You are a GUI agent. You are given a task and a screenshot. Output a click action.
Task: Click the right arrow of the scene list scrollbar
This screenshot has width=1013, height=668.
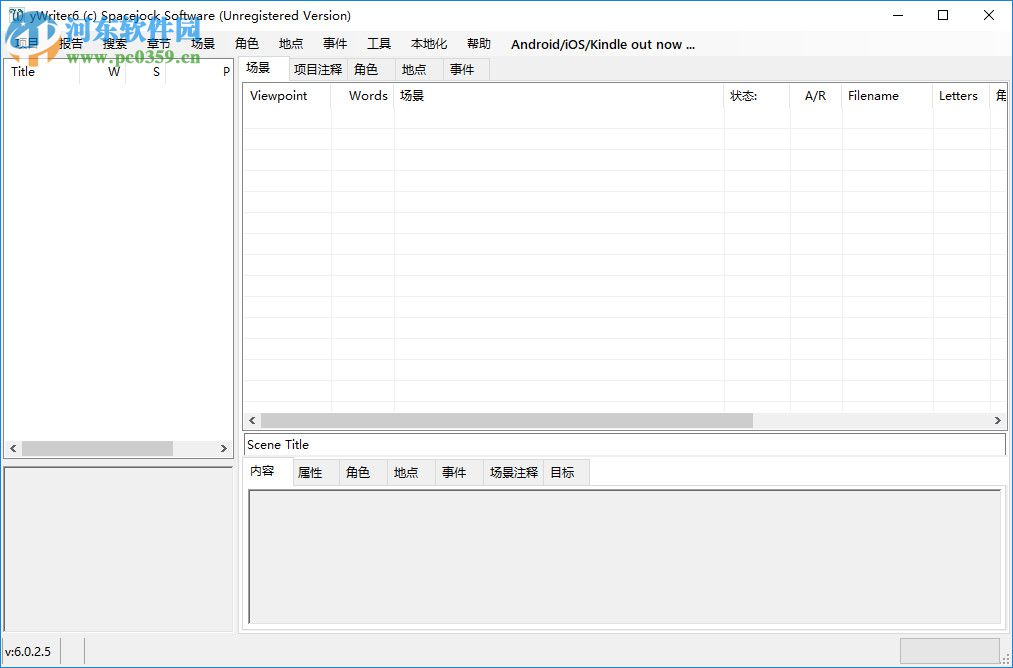997,420
